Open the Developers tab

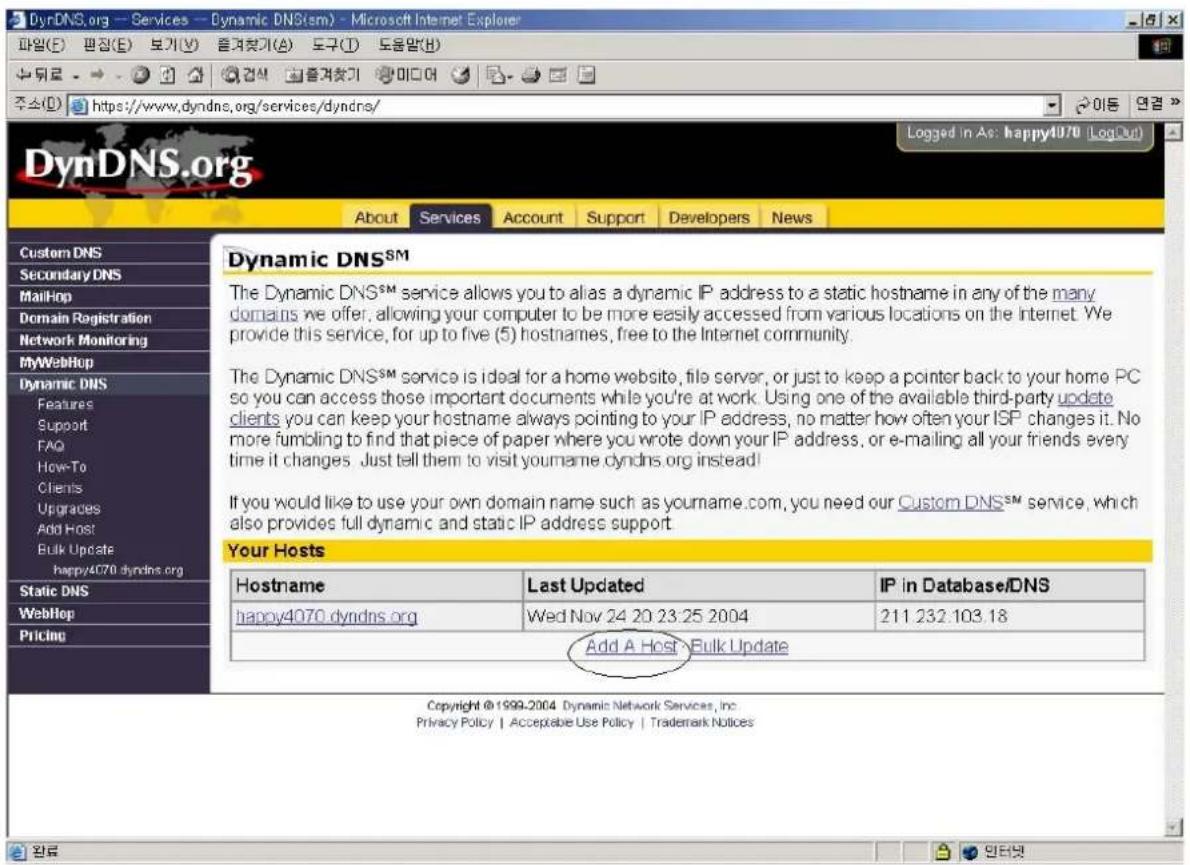coord(709,218)
